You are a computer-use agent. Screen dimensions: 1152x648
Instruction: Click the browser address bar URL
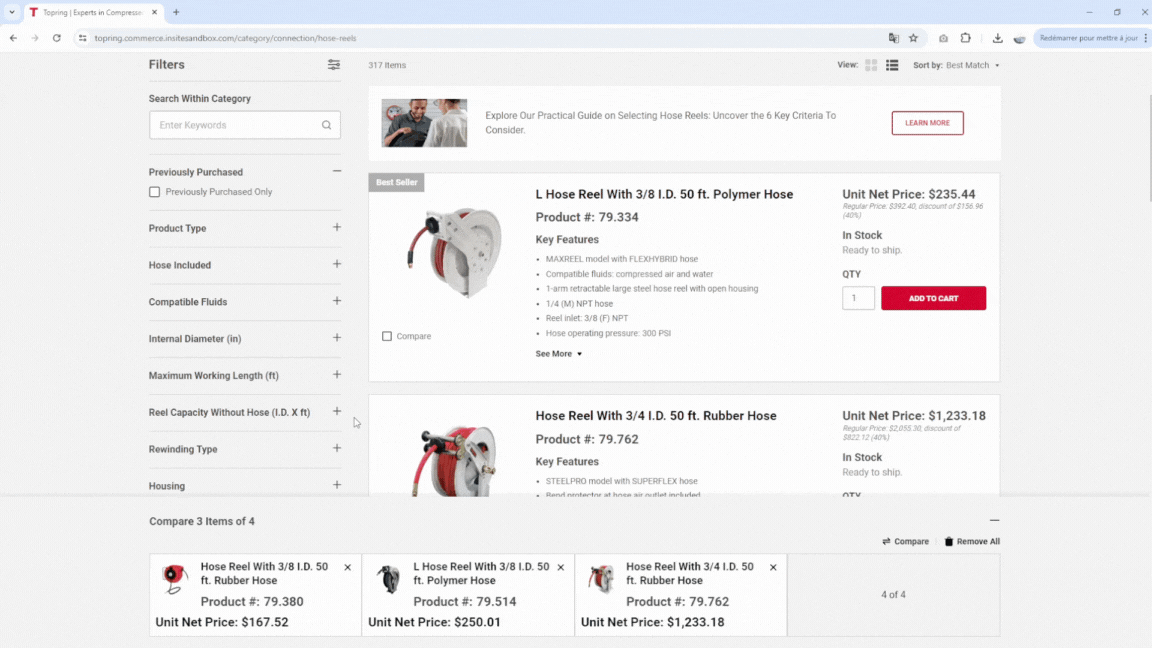tap(225, 38)
